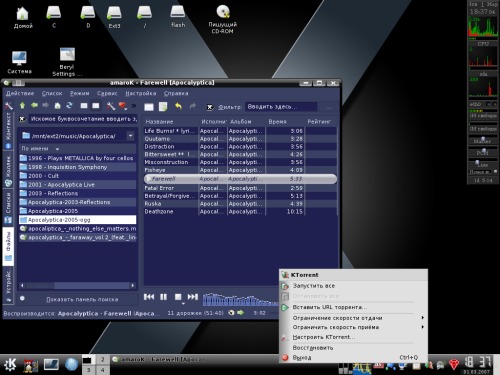This screenshot has width=500, height=375.
Task: Go up one folder in amaroK file browser
Action: click(22, 106)
